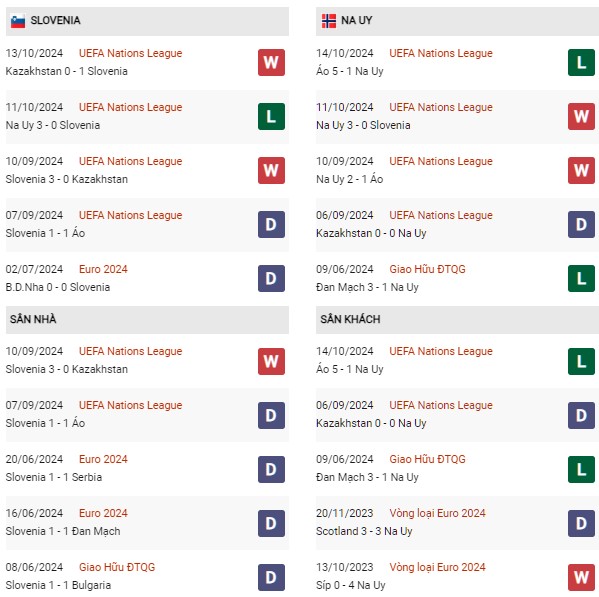This screenshot has height=597, width=599.
Task: Click the Slovenia flag icon
Action: pos(18,21)
